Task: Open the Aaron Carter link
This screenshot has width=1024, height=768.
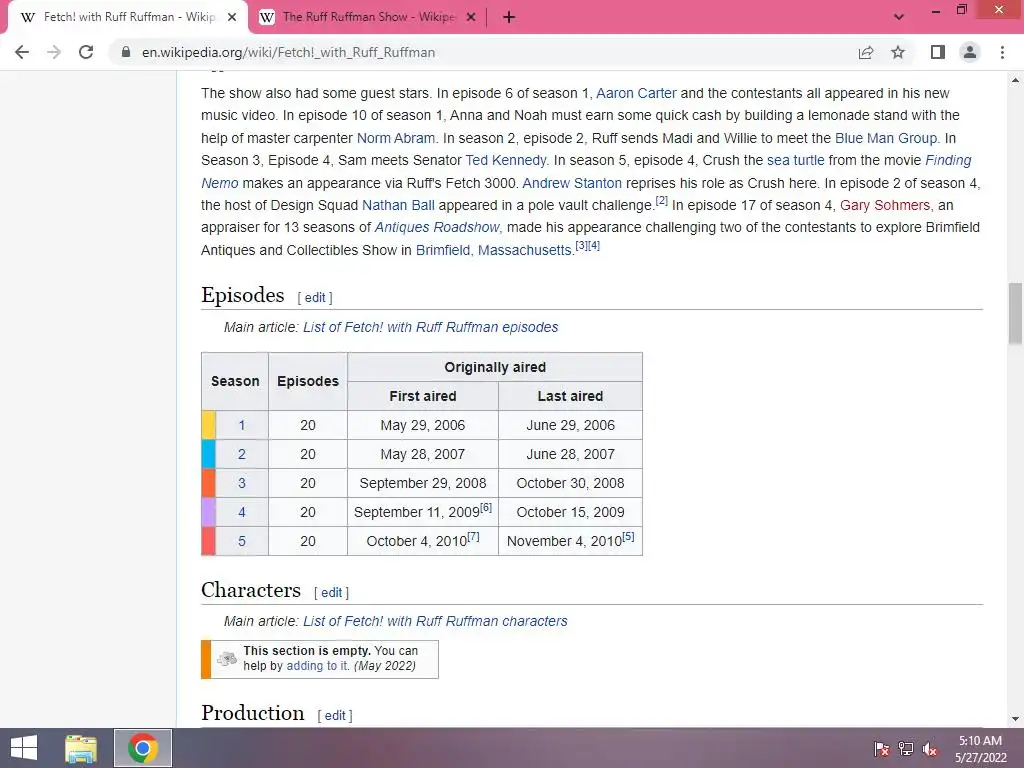Action: tap(636, 93)
